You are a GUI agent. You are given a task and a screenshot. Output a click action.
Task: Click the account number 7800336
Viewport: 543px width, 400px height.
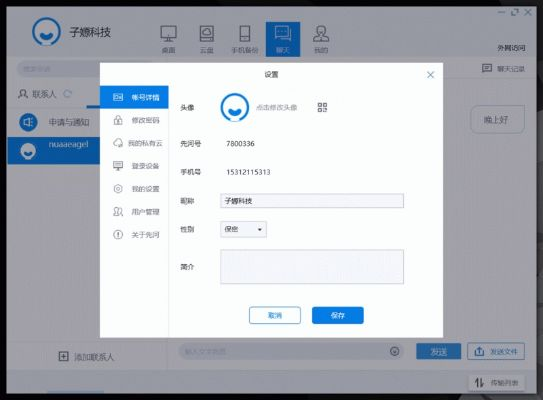pyautogui.click(x=240, y=144)
